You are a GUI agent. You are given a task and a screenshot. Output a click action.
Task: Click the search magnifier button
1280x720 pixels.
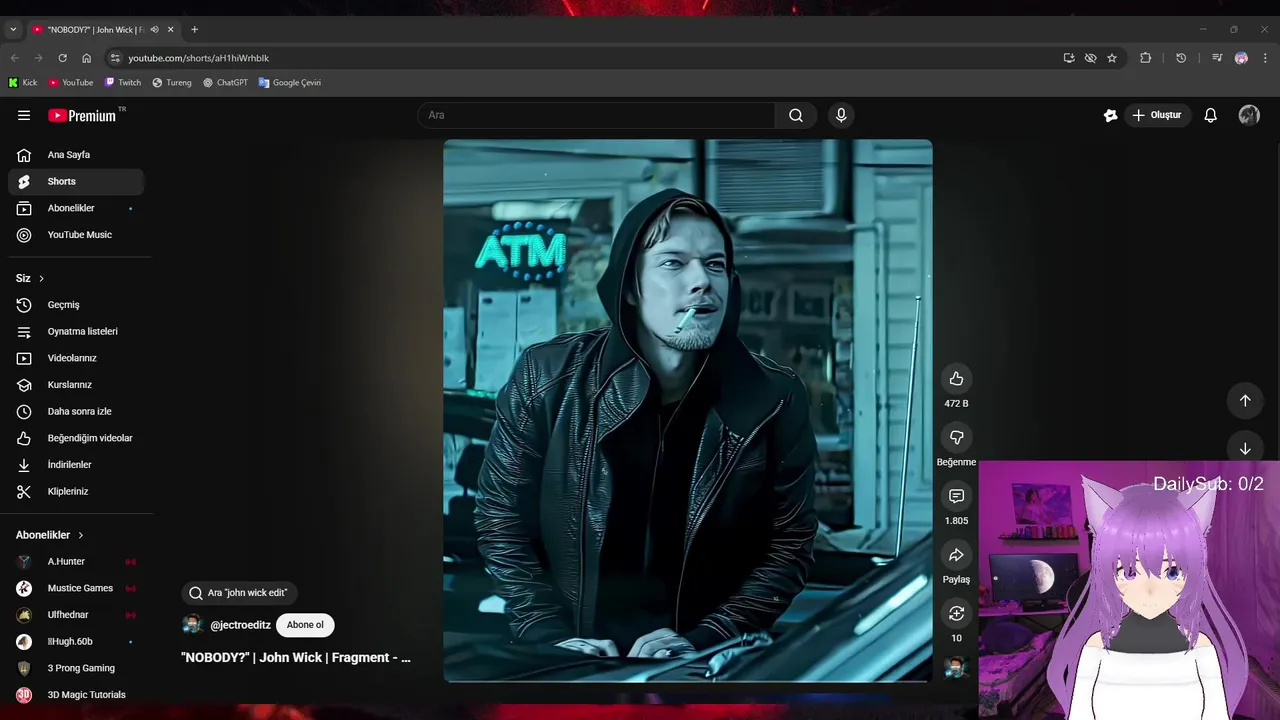(796, 115)
